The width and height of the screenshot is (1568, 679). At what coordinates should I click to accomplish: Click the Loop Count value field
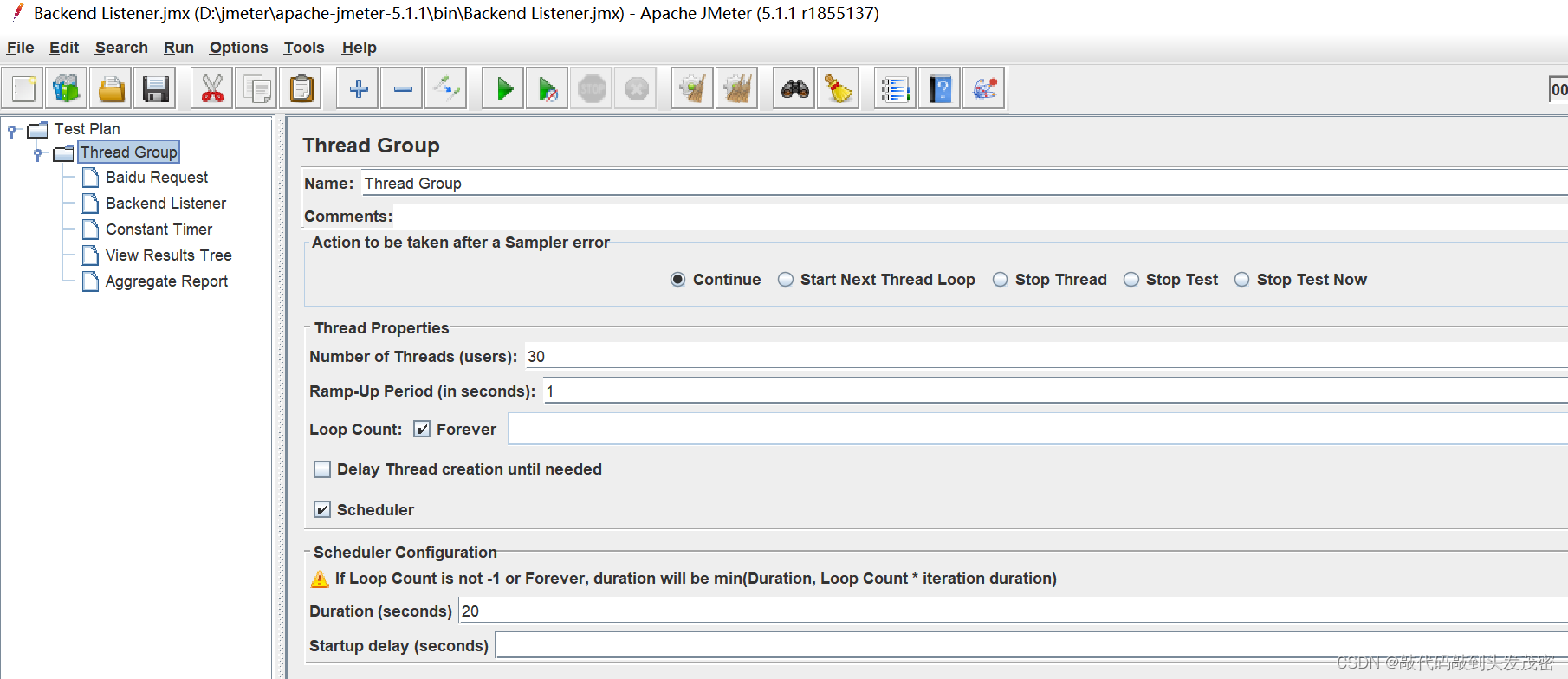point(1038,430)
